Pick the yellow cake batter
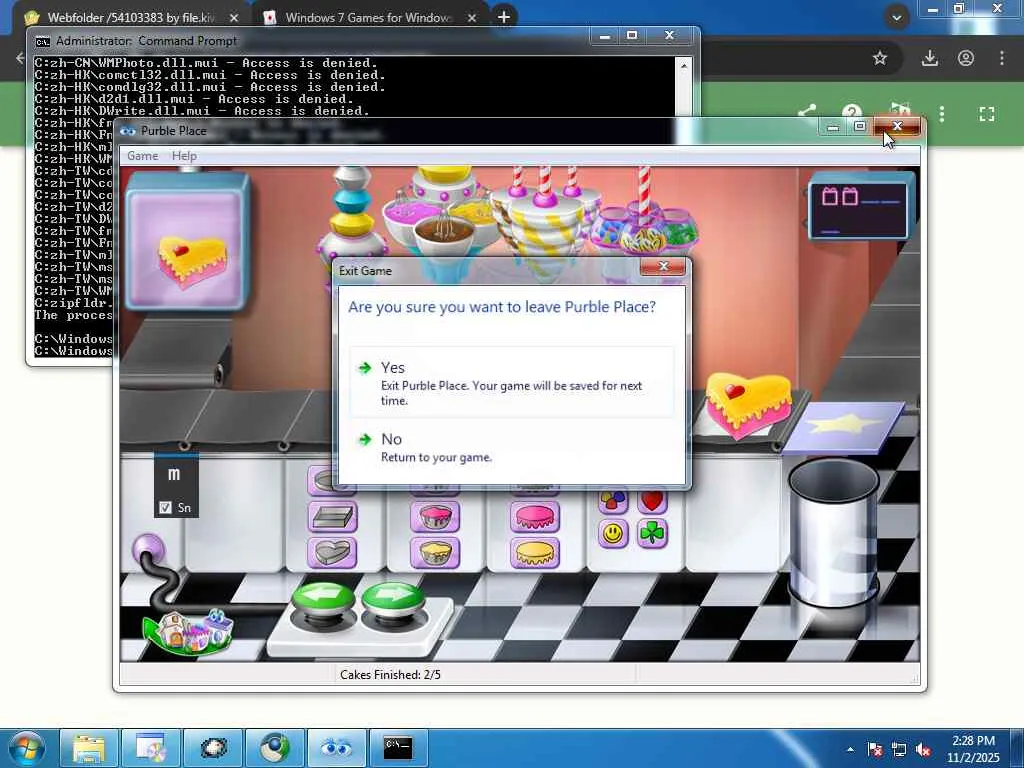 (435, 552)
